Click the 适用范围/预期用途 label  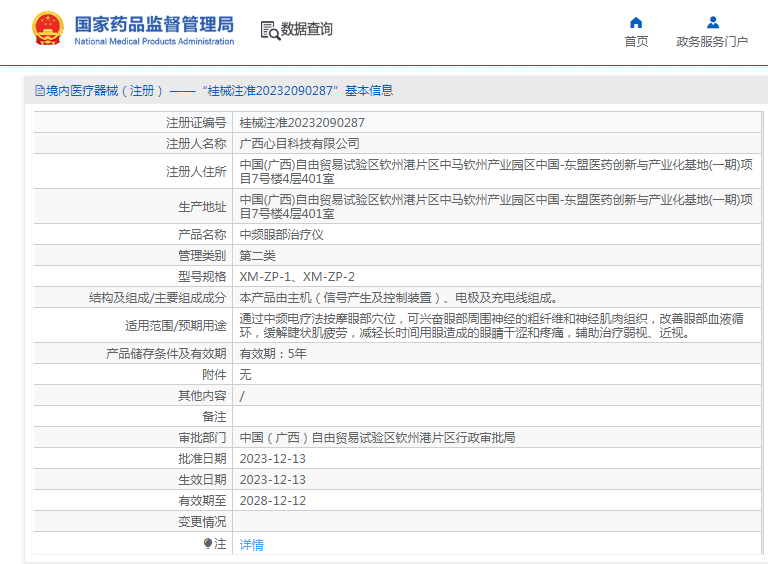175,326
